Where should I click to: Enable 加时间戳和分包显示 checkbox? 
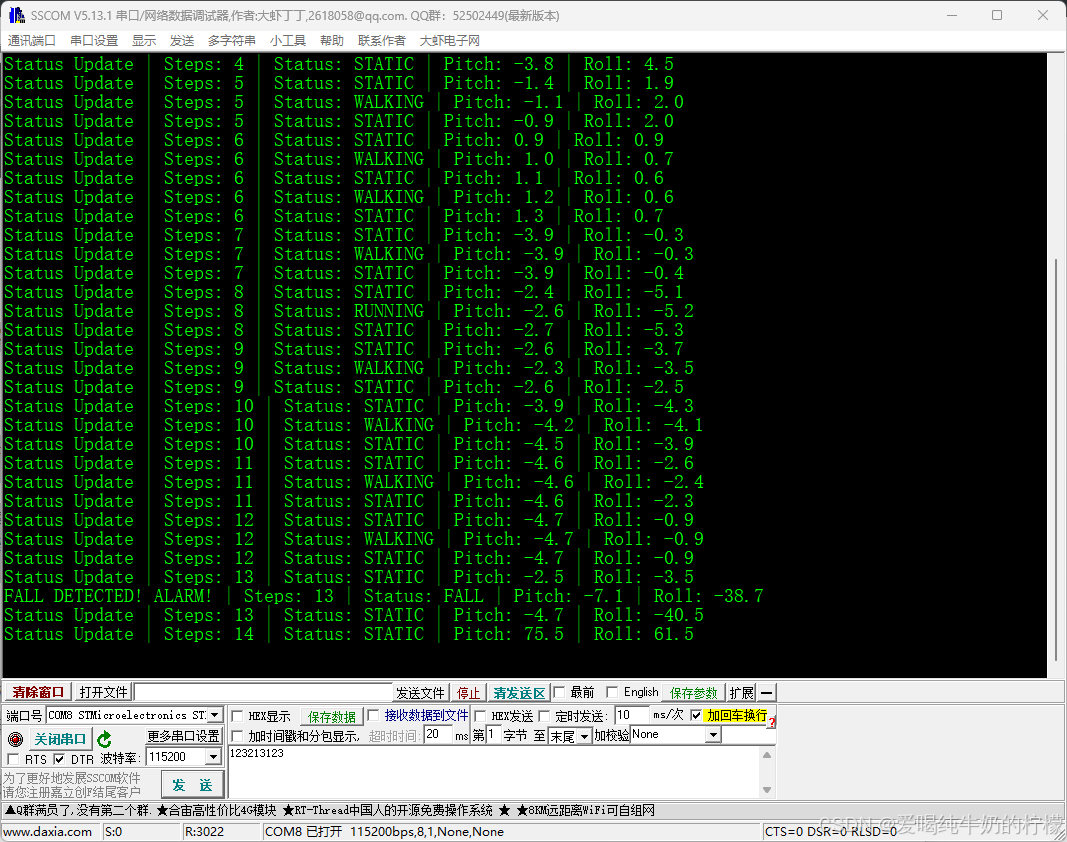click(x=237, y=736)
